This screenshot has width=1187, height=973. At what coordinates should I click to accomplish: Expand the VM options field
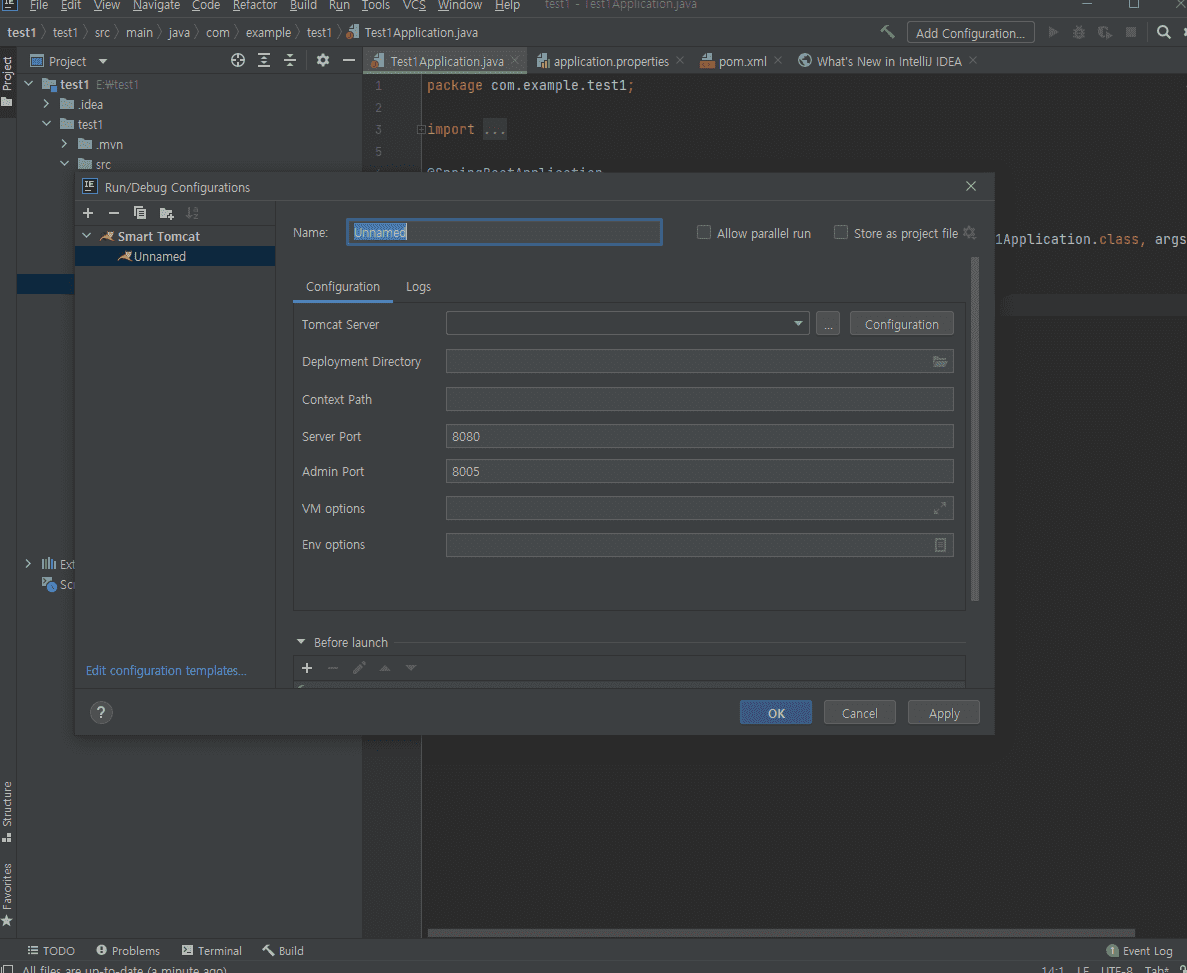[940, 509]
